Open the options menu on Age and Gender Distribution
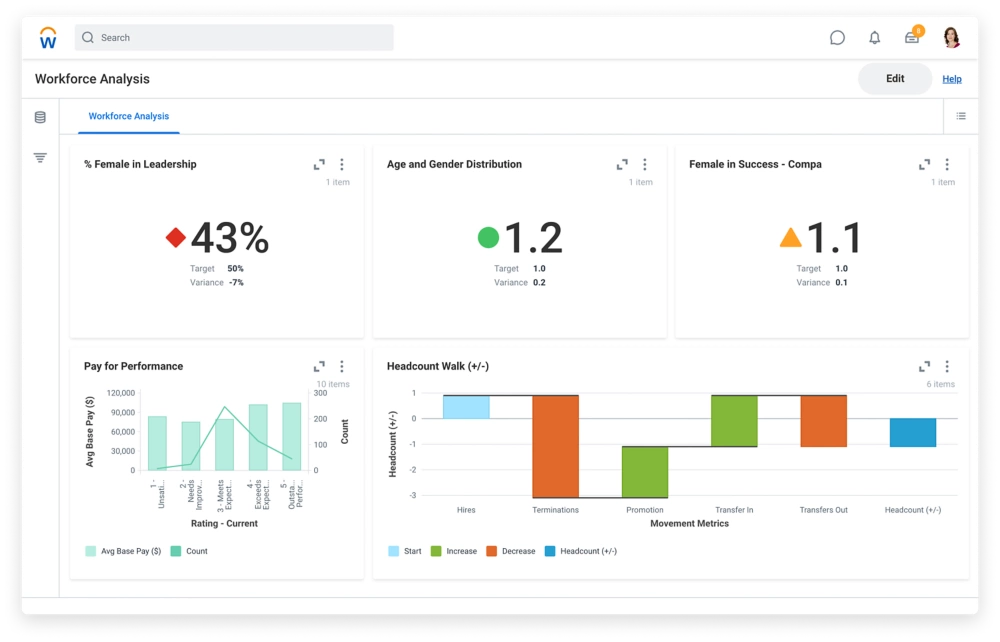The image size is (1000, 642). [645, 163]
